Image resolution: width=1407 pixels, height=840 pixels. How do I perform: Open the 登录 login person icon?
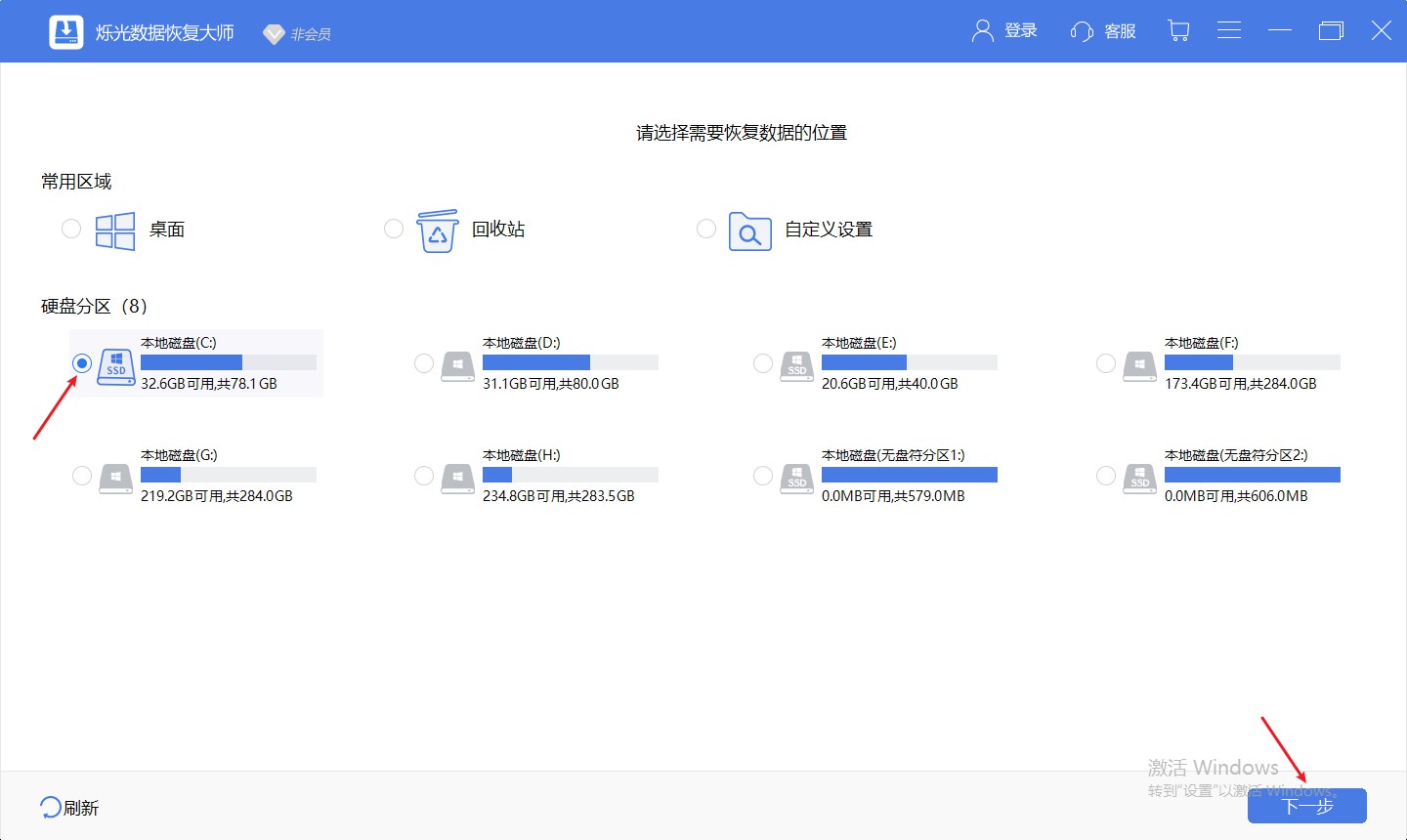(981, 30)
